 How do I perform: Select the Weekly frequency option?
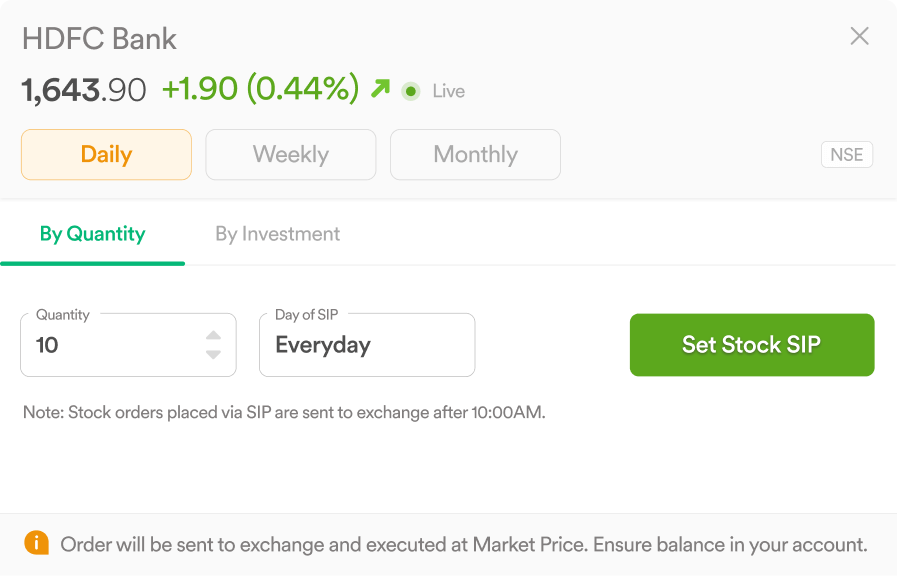(x=291, y=154)
